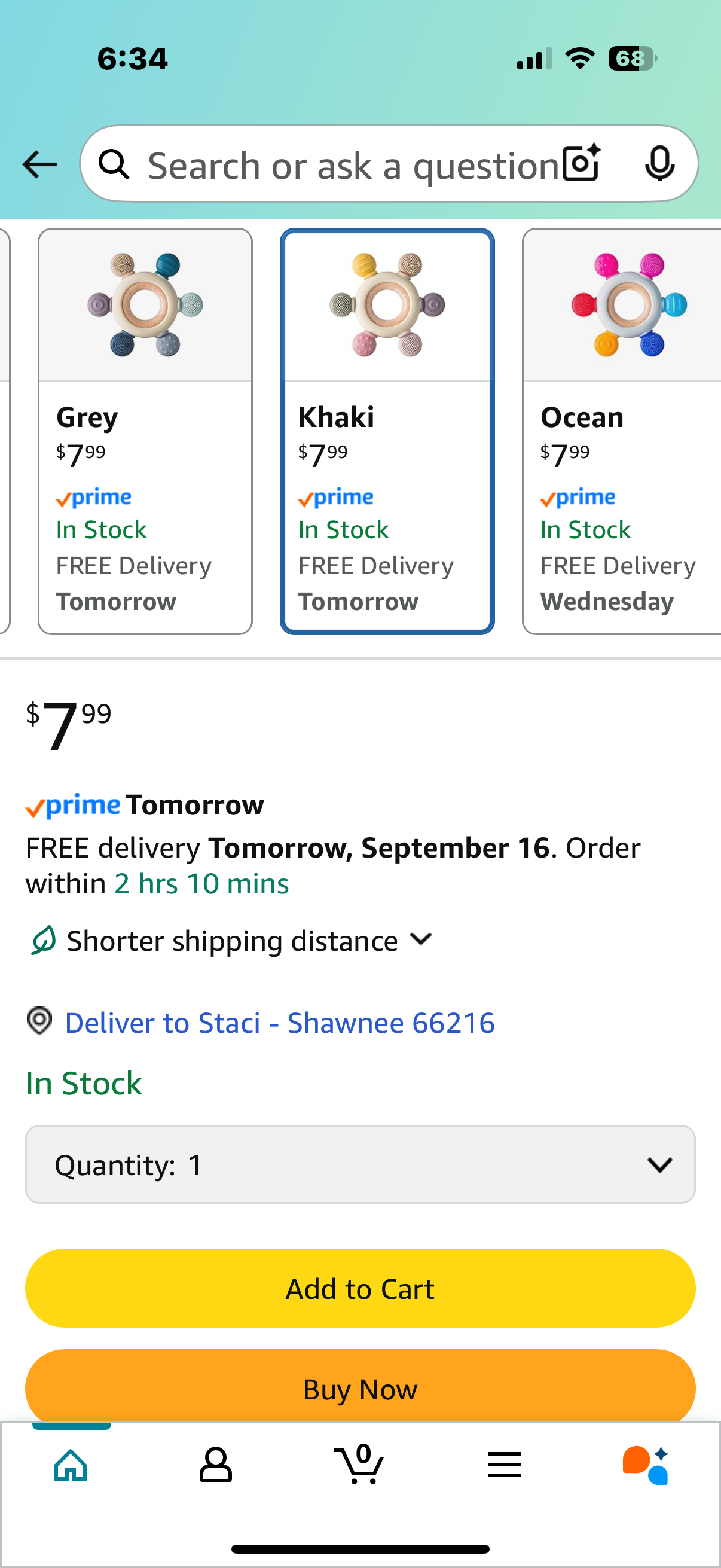The width and height of the screenshot is (721, 1568).
Task: Open the Rufus AI assistant icon
Action: point(646,1465)
